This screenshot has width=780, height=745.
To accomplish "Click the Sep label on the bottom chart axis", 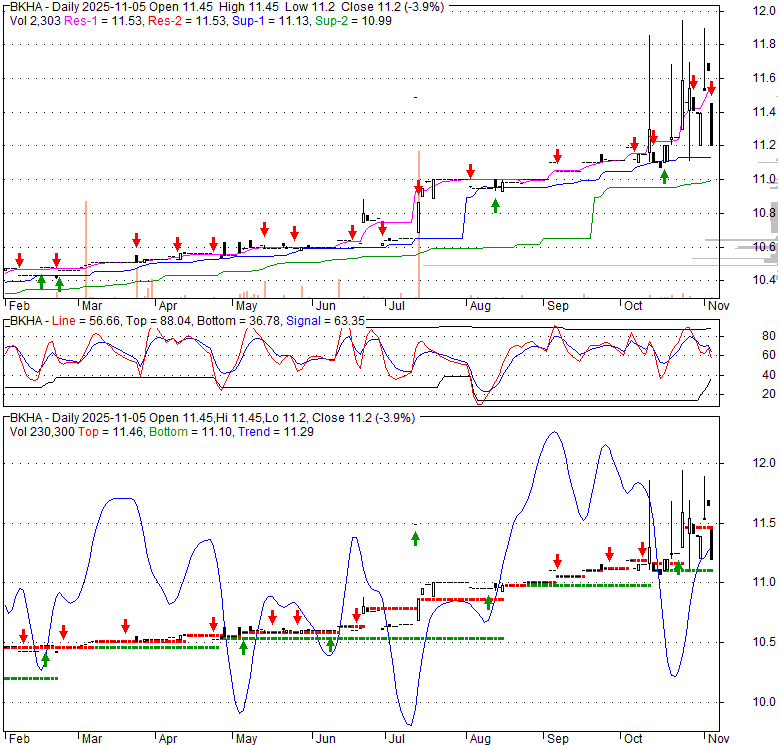I will point(556,739).
